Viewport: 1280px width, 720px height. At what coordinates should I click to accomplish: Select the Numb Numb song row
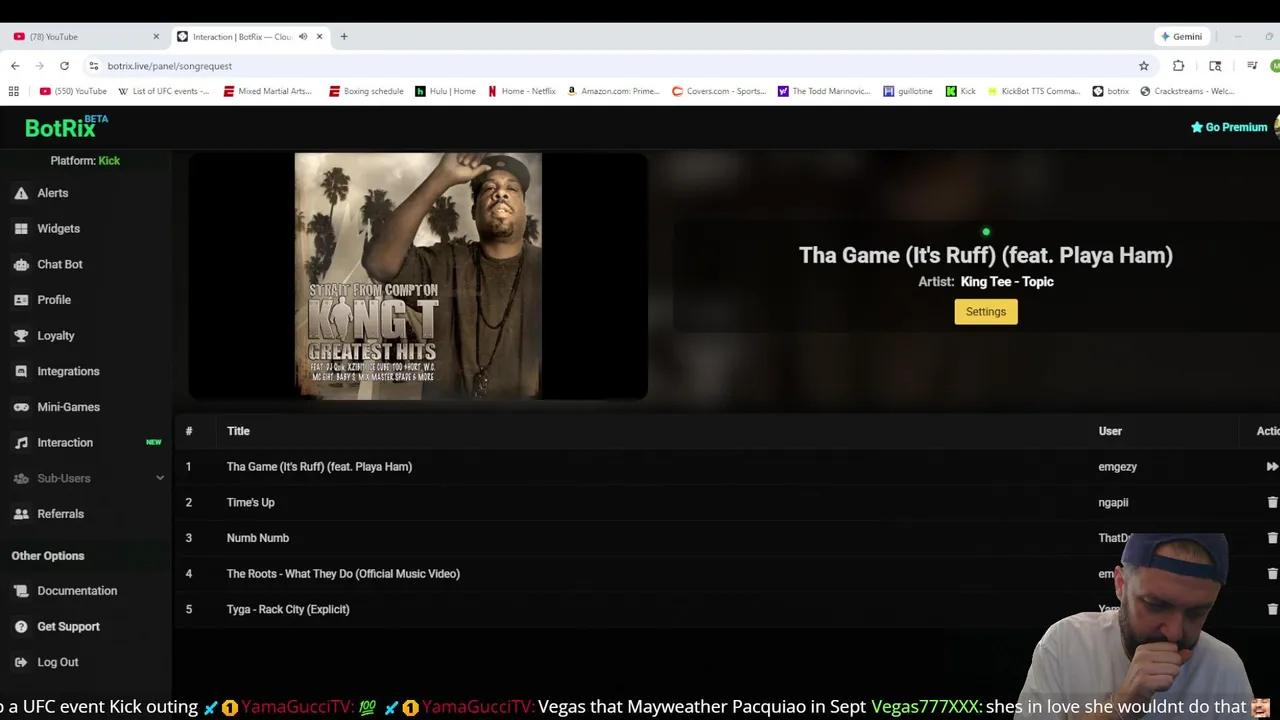[726, 538]
